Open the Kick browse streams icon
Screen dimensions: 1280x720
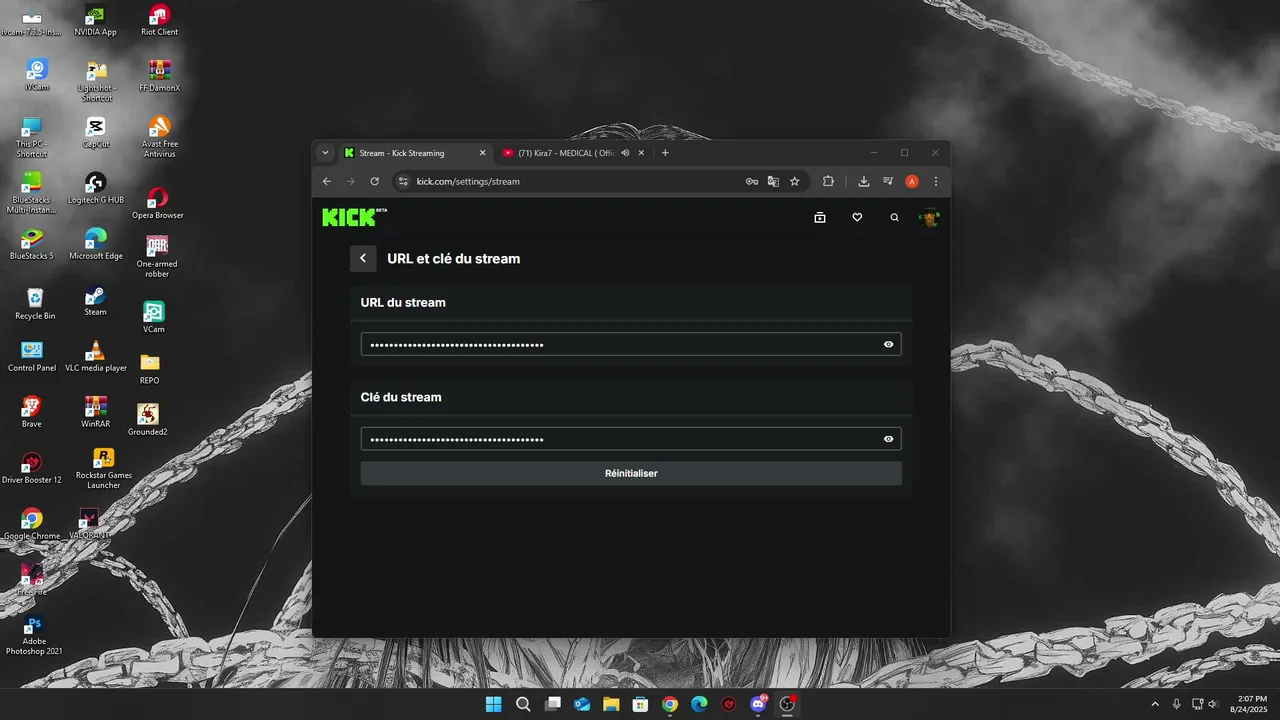coord(820,217)
